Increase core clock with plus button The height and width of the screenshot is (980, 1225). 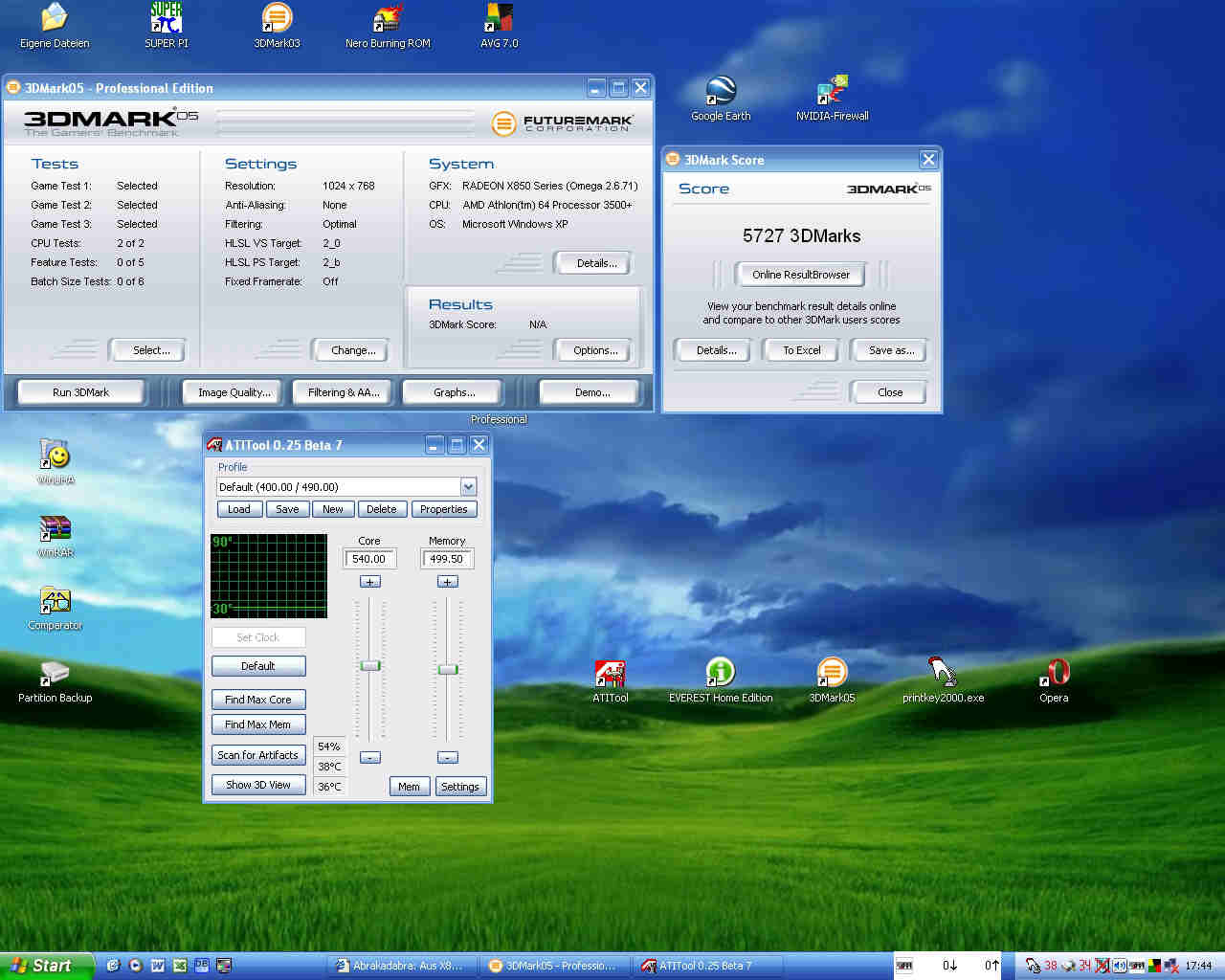(x=370, y=582)
